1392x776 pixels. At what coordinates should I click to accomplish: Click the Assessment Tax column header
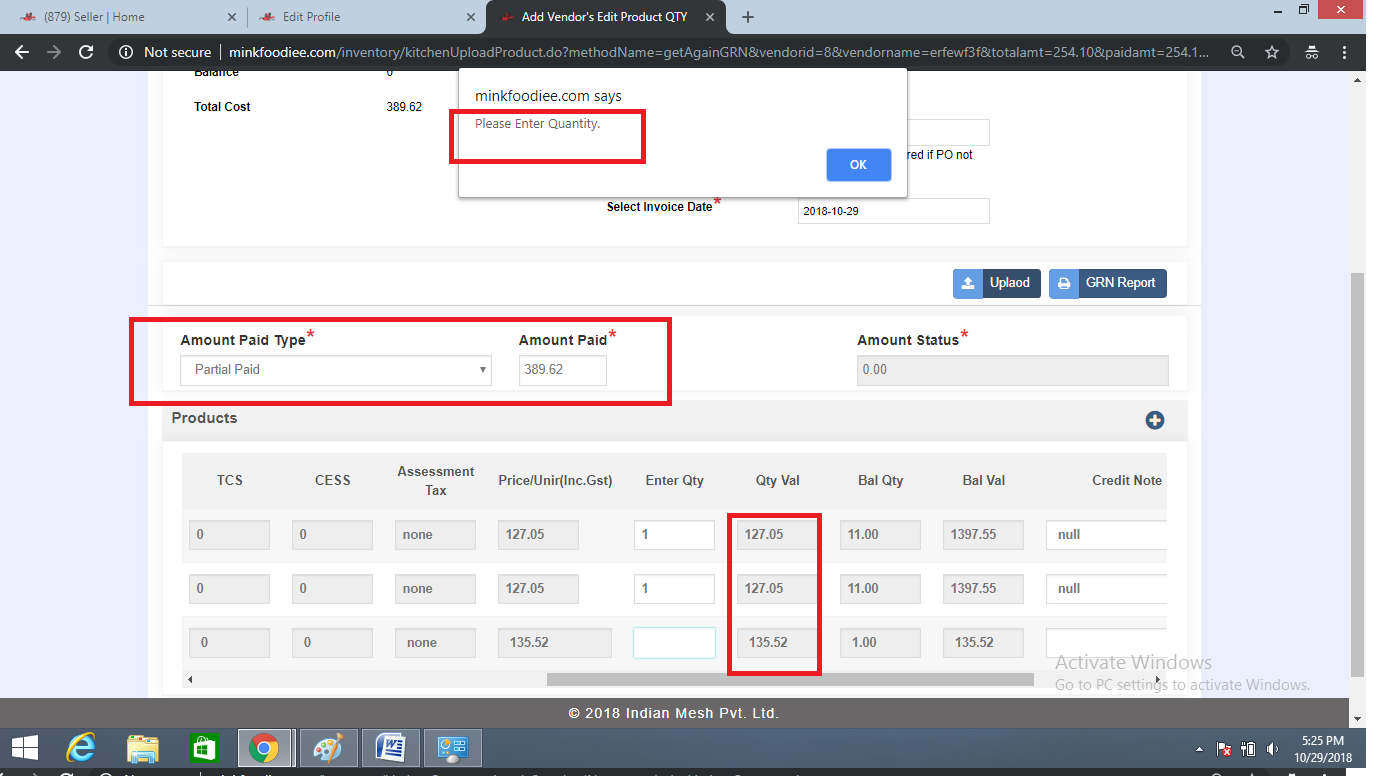click(435, 481)
